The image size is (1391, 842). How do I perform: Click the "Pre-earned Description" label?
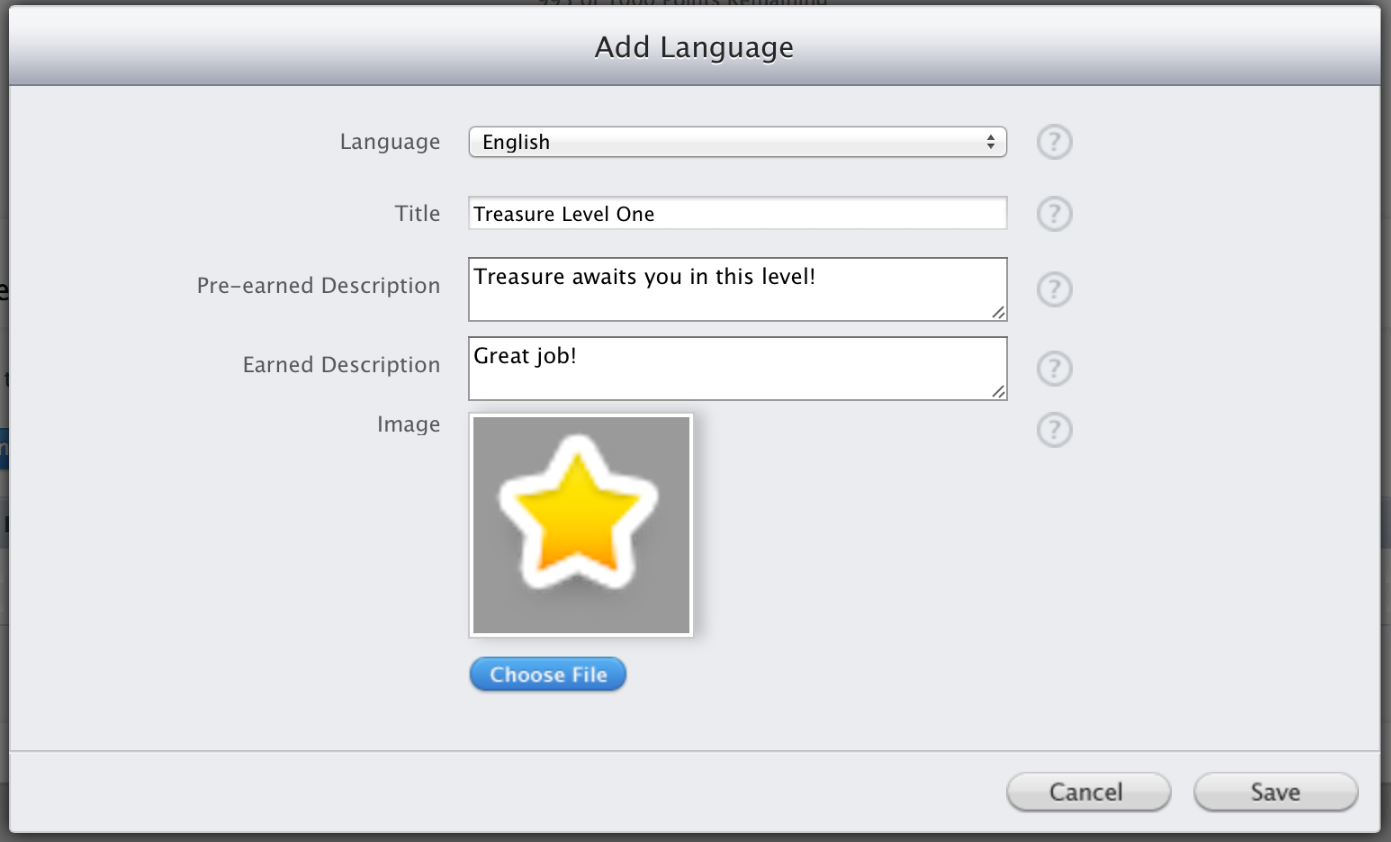pos(318,286)
